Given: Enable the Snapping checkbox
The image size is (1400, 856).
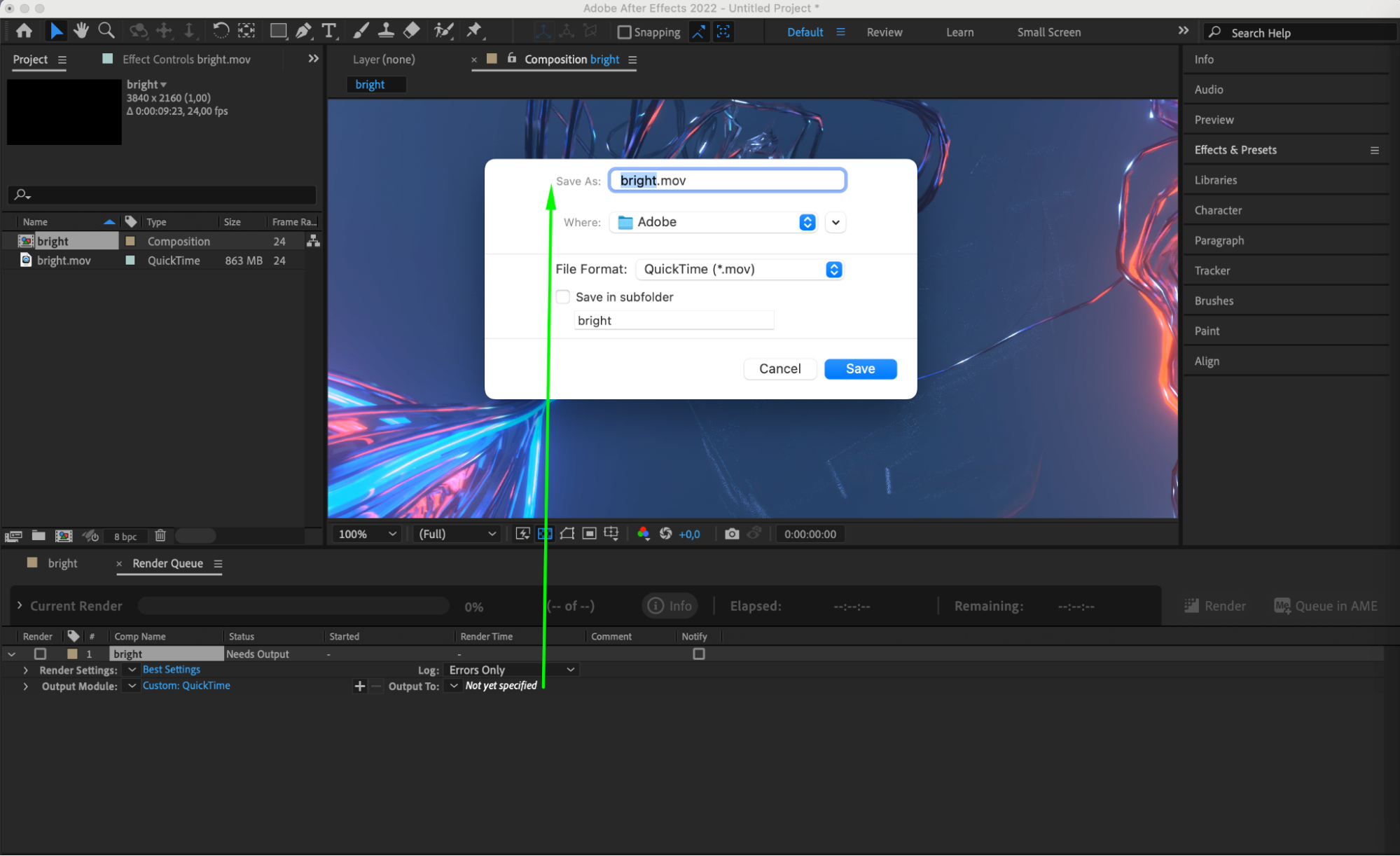Looking at the screenshot, I should tap(624, 32).
